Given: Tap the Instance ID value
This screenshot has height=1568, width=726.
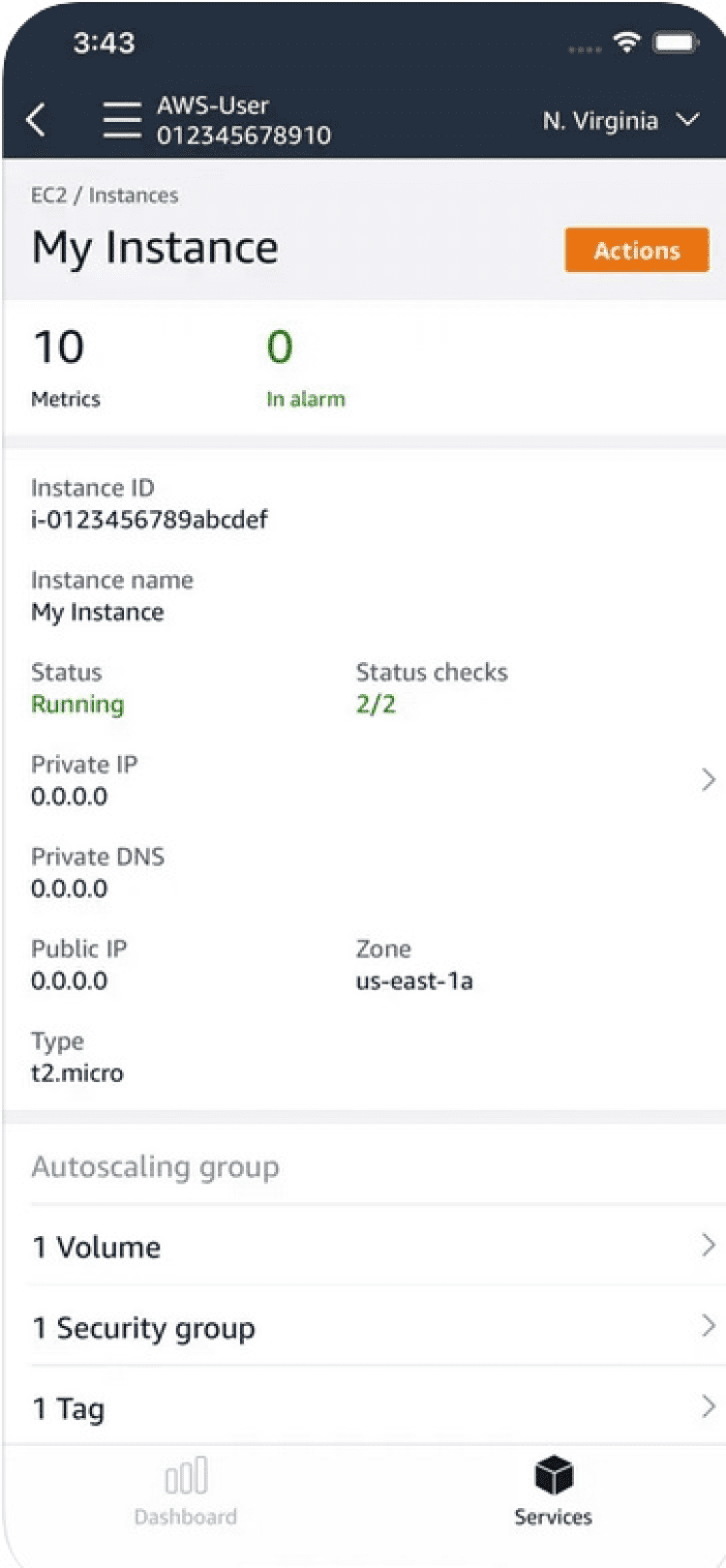Looking at the screenshot, I should tap(149, 520).
